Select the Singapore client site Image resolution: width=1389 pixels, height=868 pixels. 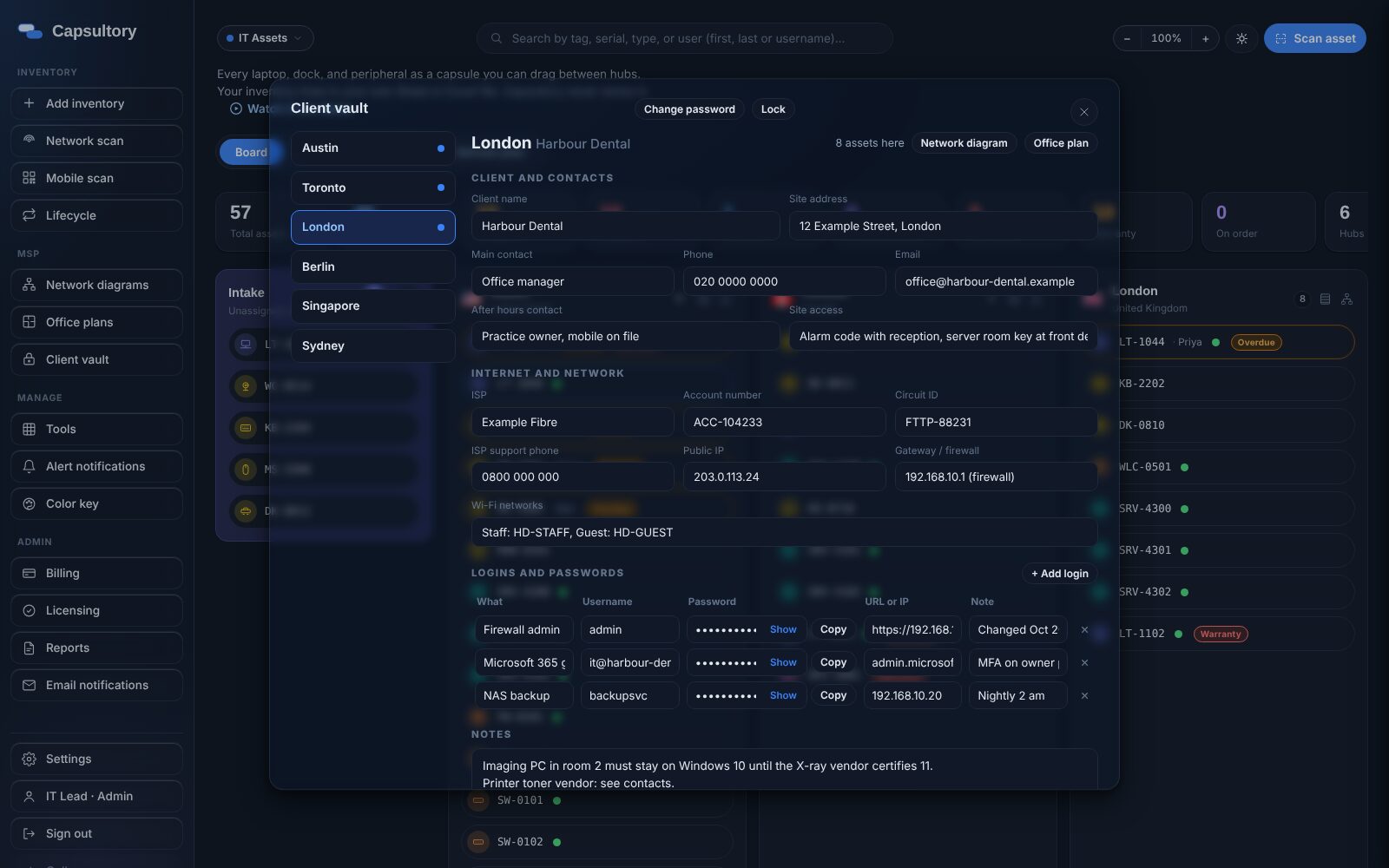click(x=372, y=306)
